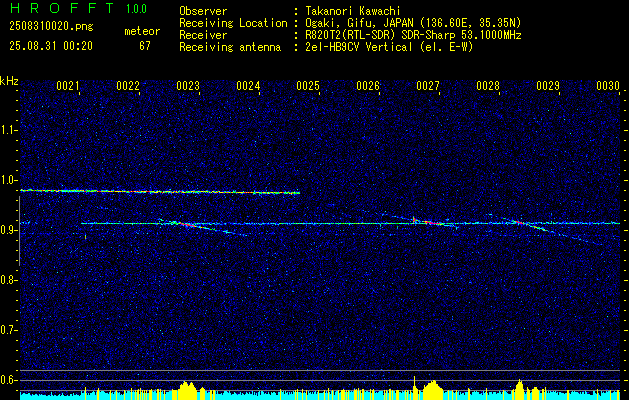Click time marker 0022
629x400 pixels.
(x=128, y=85)
